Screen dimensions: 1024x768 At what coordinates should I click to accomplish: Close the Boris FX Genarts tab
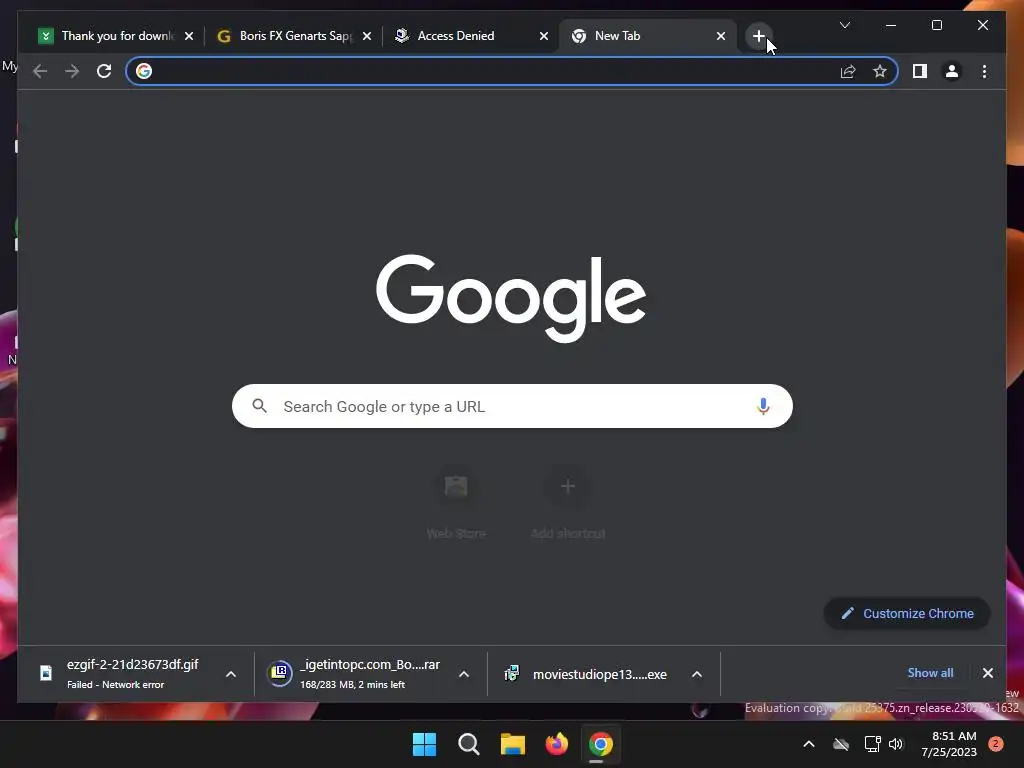[367, 36]
